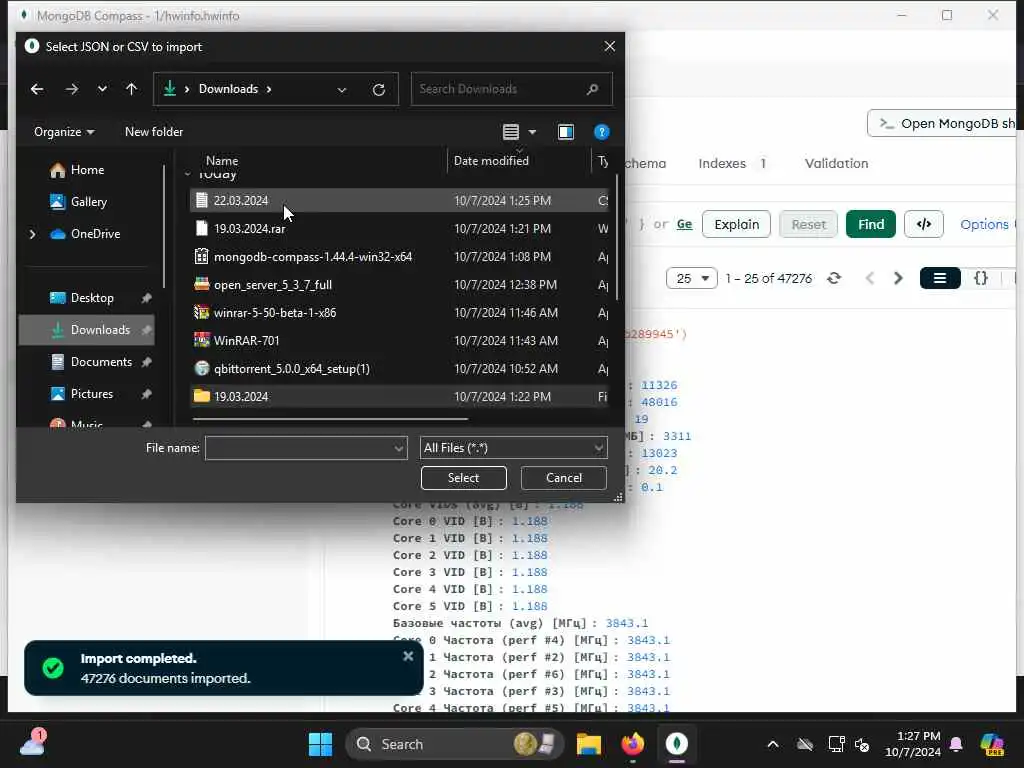
Task: Unpin Desktop using its pin icon
Action: pos(146,298)
